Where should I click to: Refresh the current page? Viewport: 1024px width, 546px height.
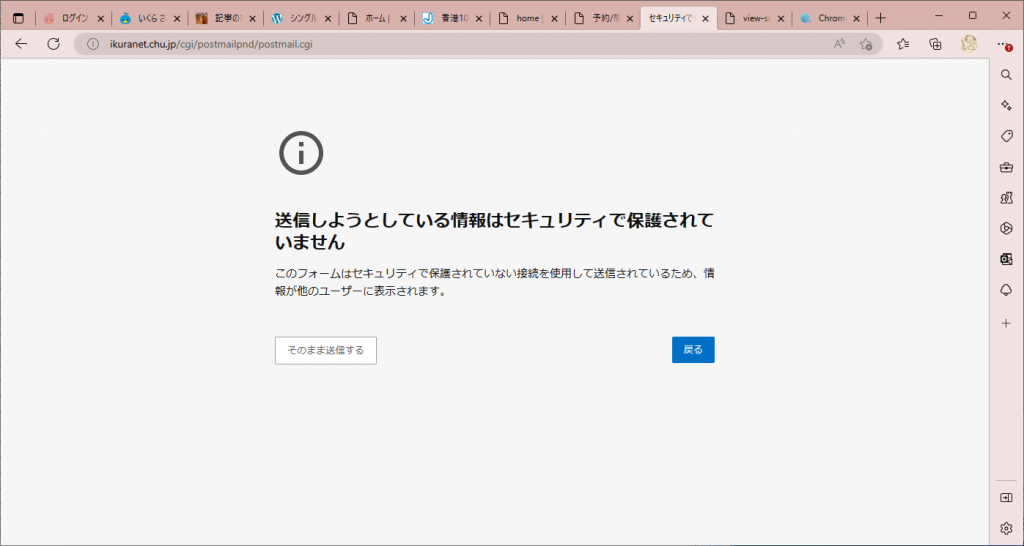coord(54,44)
